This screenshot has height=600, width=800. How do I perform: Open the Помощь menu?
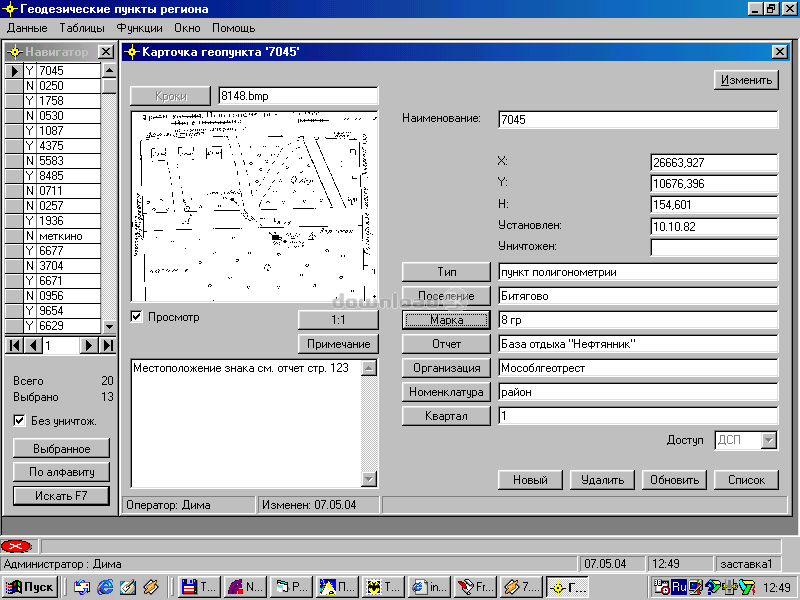233,28
